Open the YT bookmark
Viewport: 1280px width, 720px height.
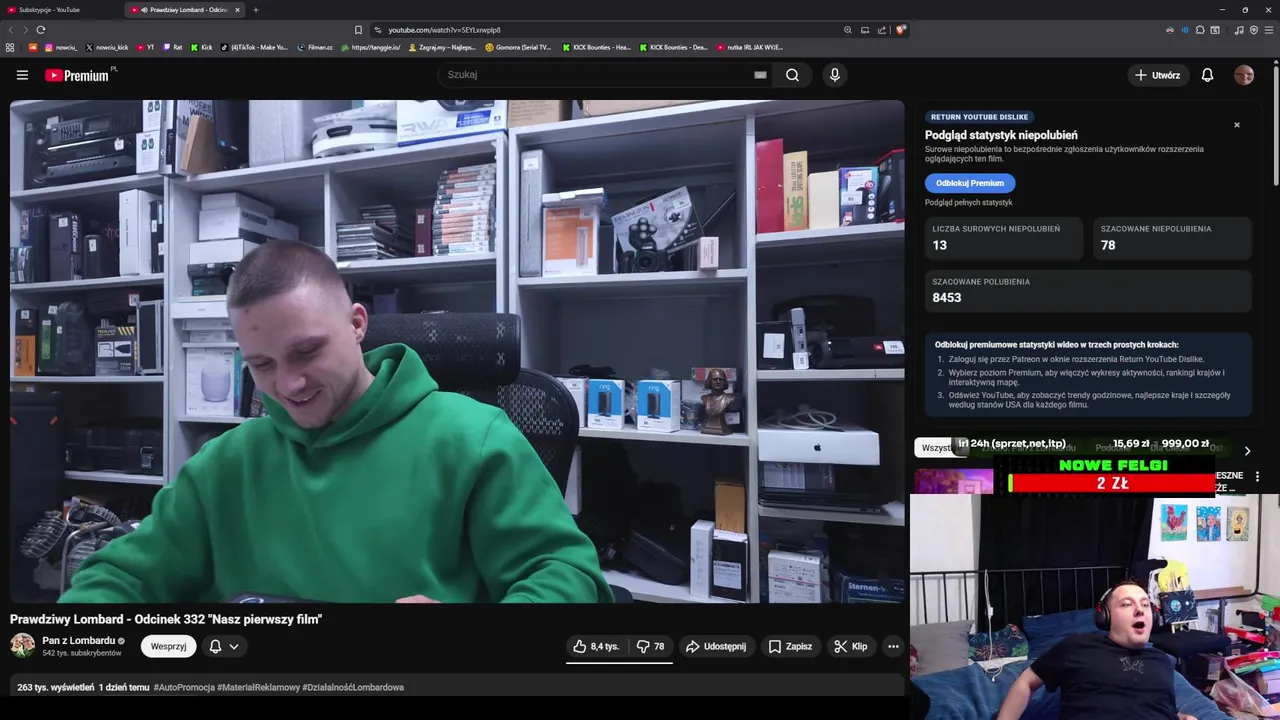146,47
